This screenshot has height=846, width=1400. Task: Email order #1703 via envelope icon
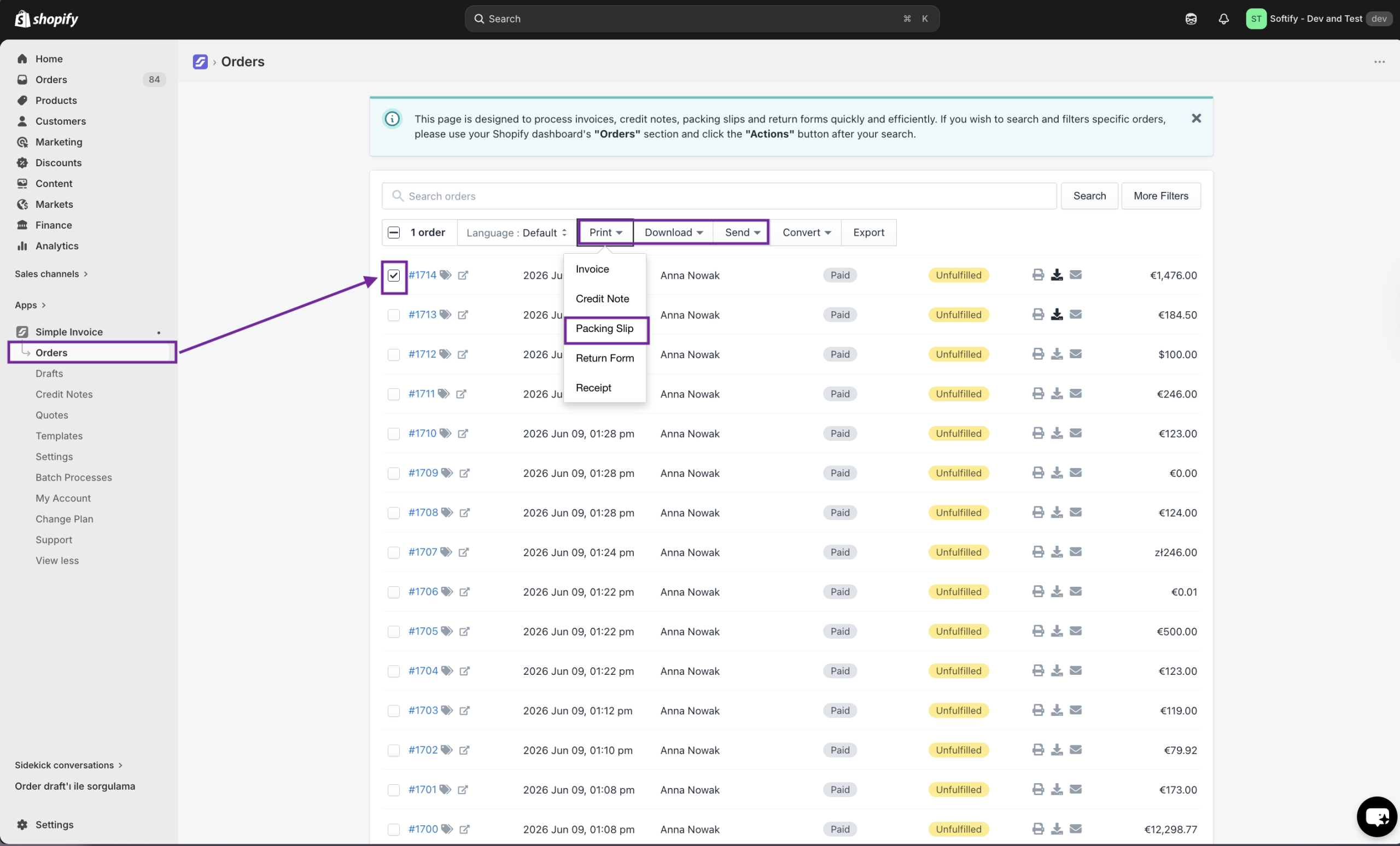[1075, 710]
